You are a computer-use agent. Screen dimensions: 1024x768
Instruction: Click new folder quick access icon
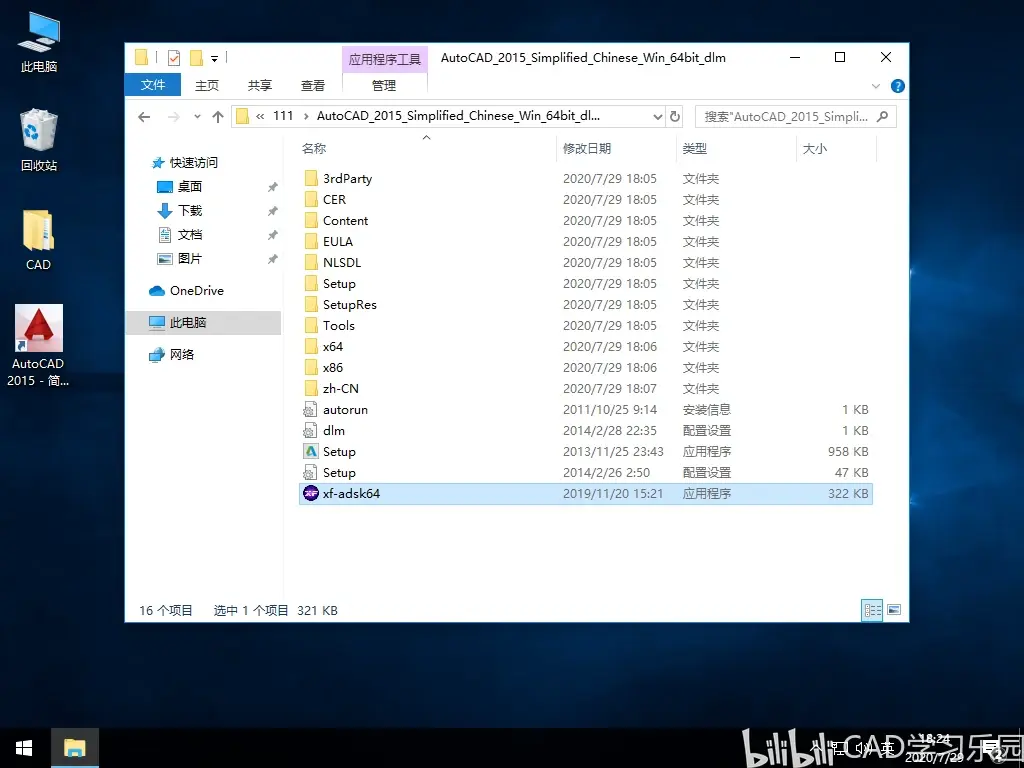click(196, 58)
